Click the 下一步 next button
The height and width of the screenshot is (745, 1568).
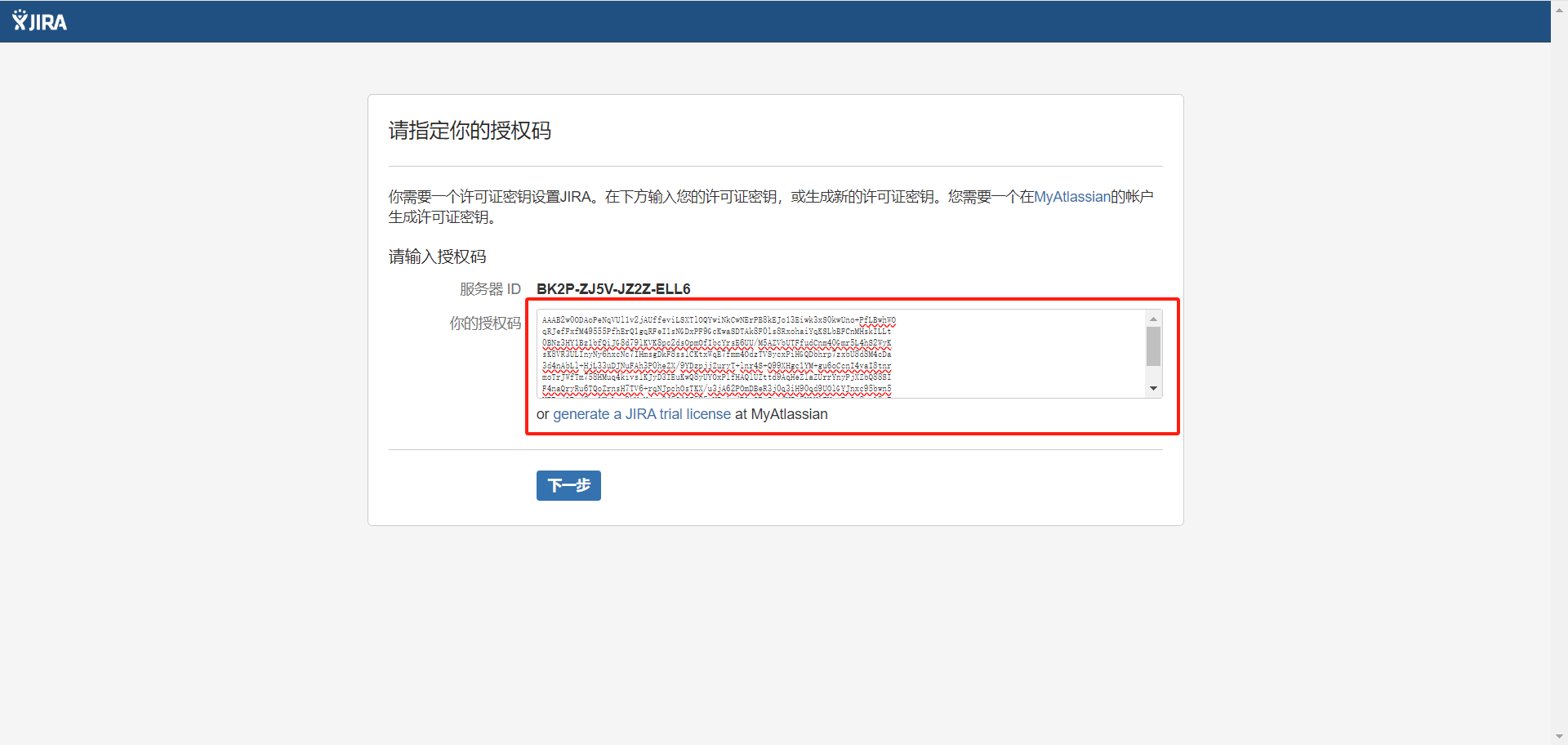(568, 485)
